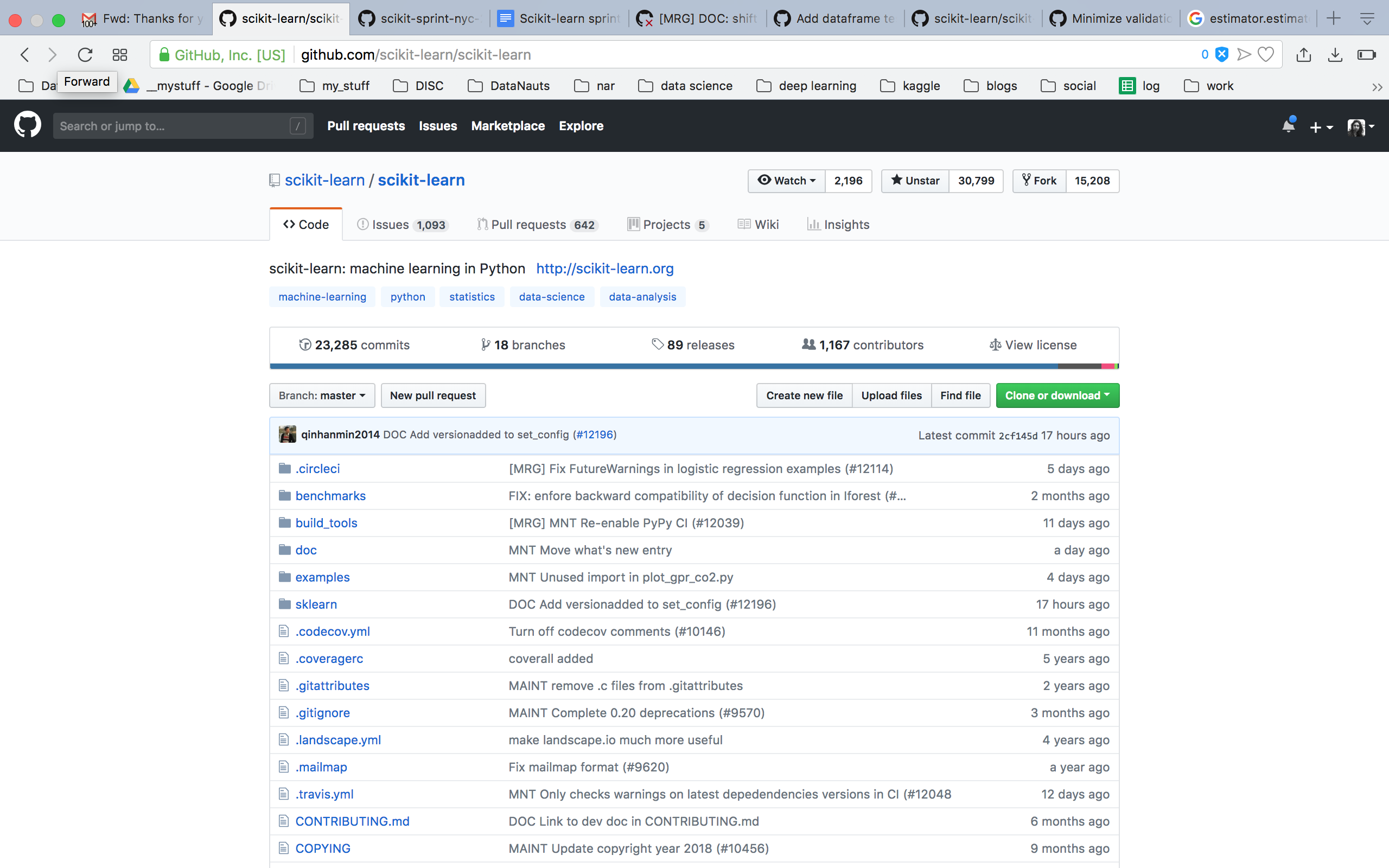
Task: Open the Pull requests repository tab
Action: (537, 225)
